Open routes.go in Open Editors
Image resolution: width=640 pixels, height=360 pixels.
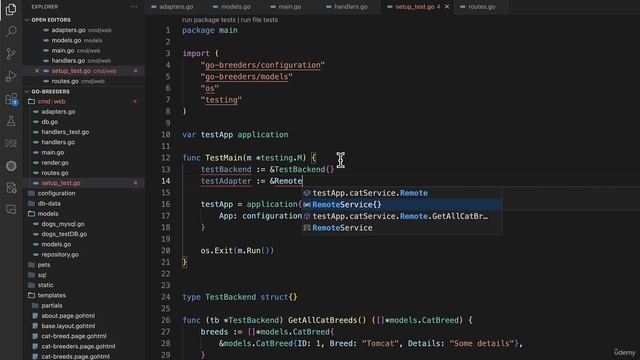(65, 81)
